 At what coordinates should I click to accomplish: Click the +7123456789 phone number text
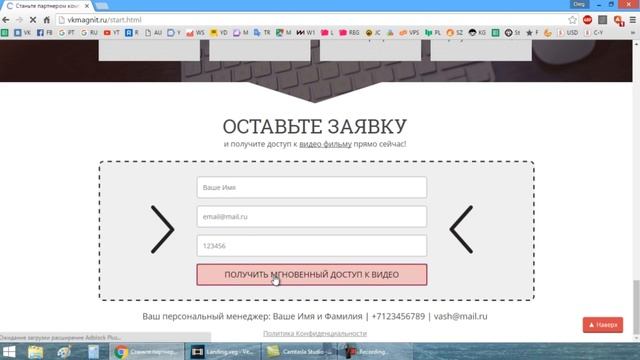398,316
